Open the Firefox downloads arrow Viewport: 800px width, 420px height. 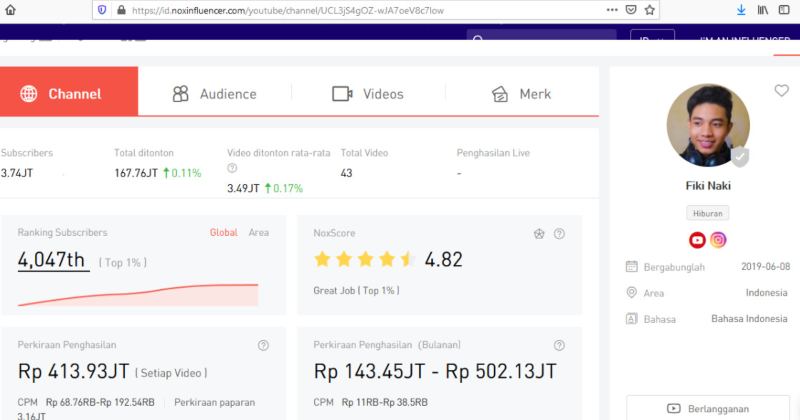click(x=741, y=10)
